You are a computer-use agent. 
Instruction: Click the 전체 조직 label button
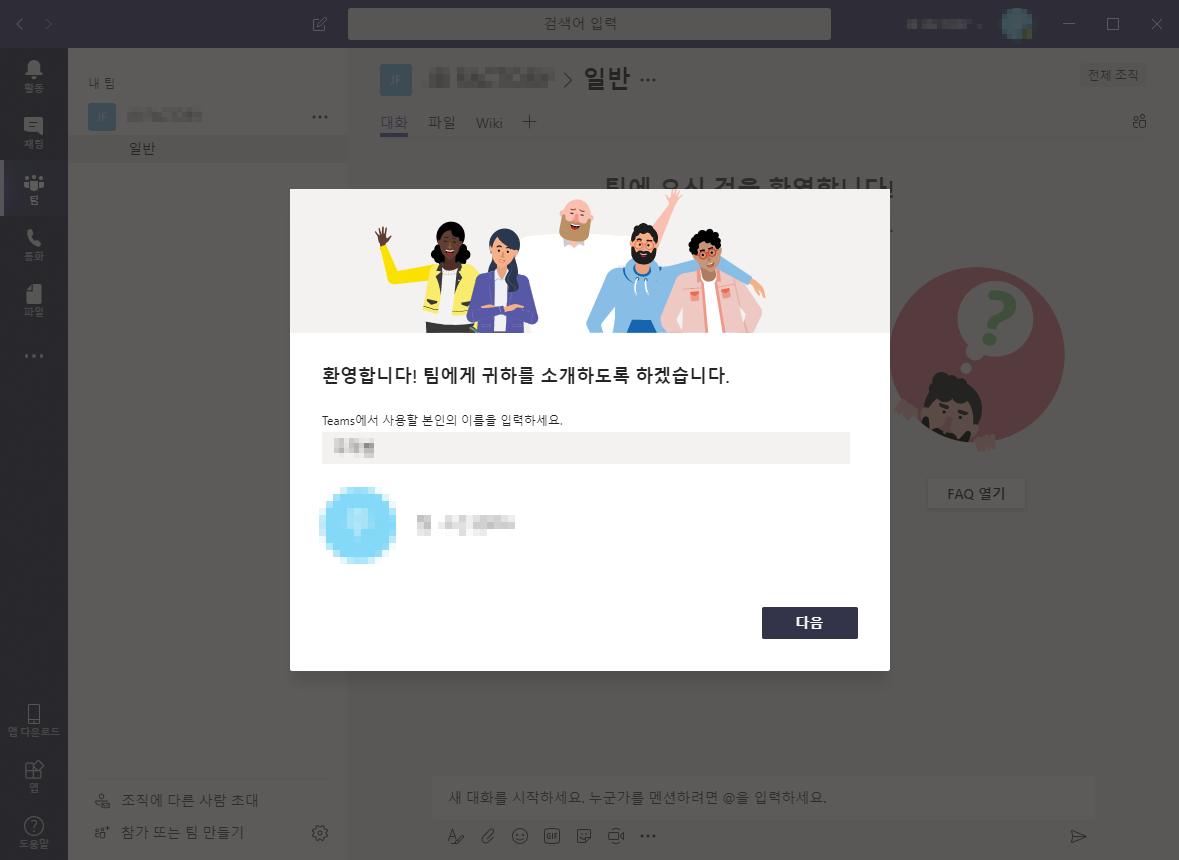tap(1113, 75)
